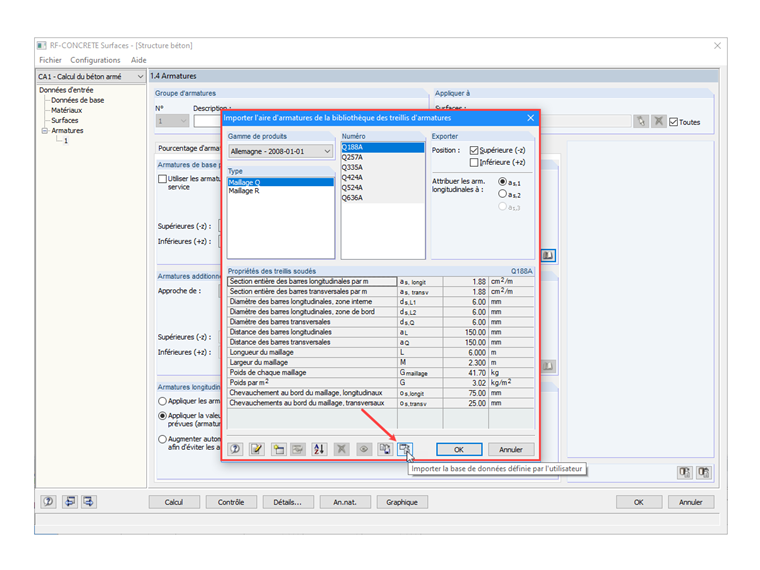Open the Configurations menu
The image size is (760, 570).
pyautogui.click(x=95, y=60)
